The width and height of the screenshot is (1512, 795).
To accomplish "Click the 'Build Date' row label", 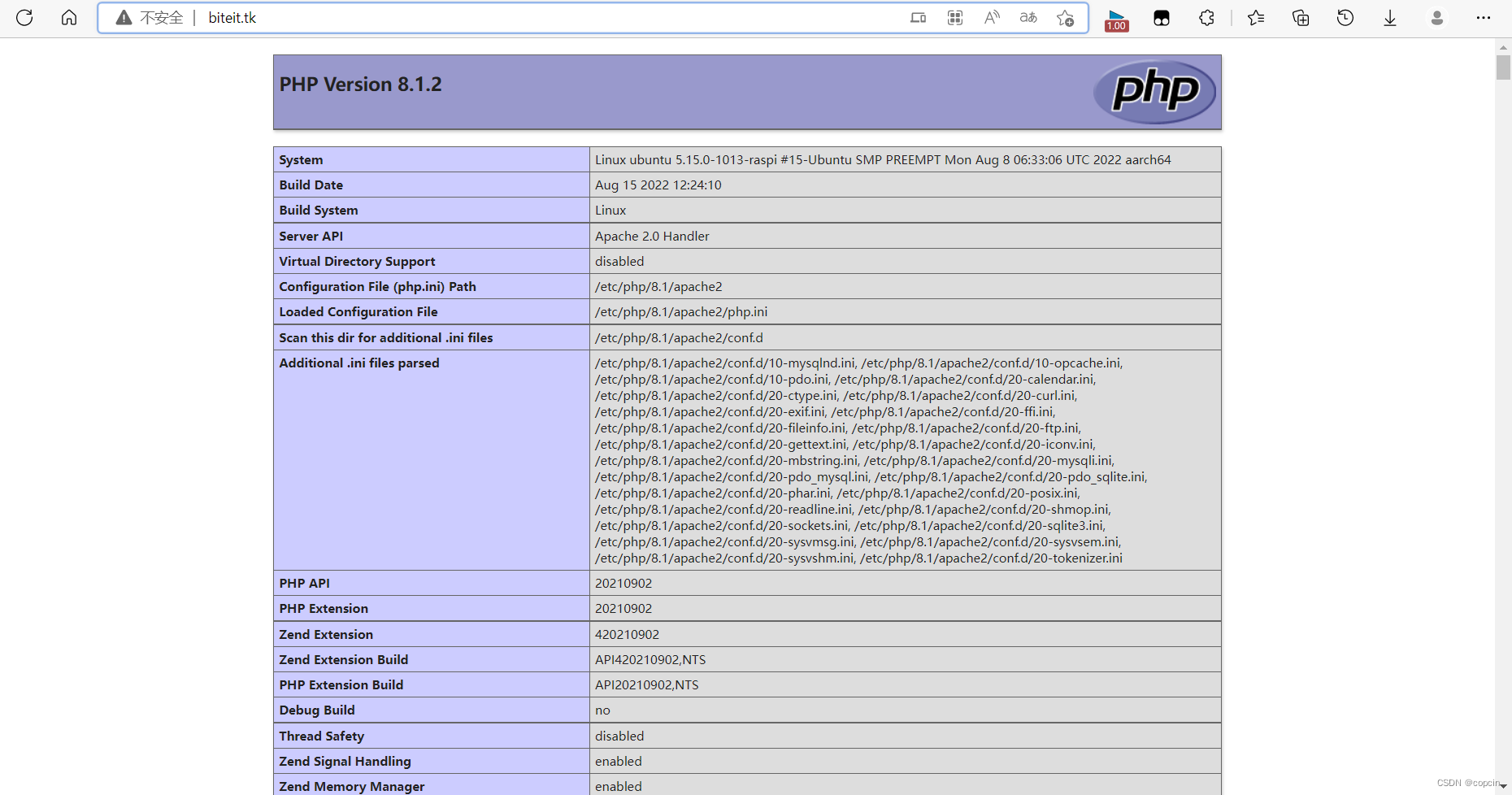I will pyautogui.click(x=311, y=185).
